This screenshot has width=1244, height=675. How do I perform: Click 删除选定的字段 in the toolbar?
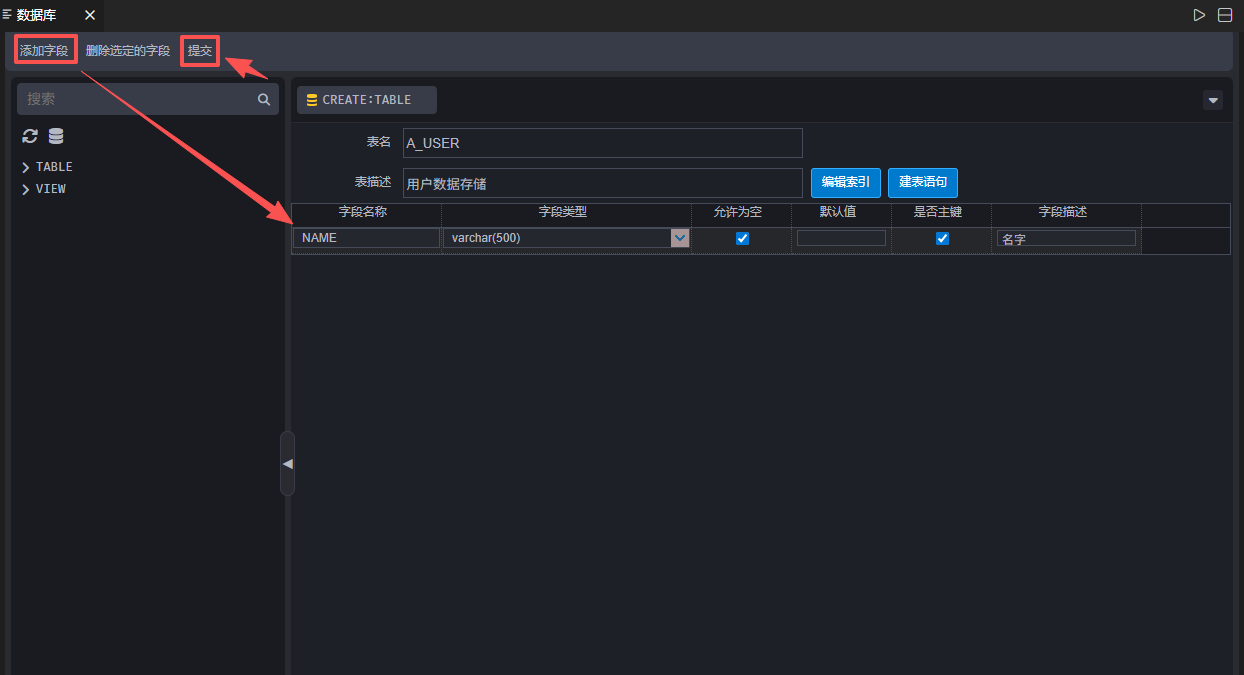click(128, 50)
